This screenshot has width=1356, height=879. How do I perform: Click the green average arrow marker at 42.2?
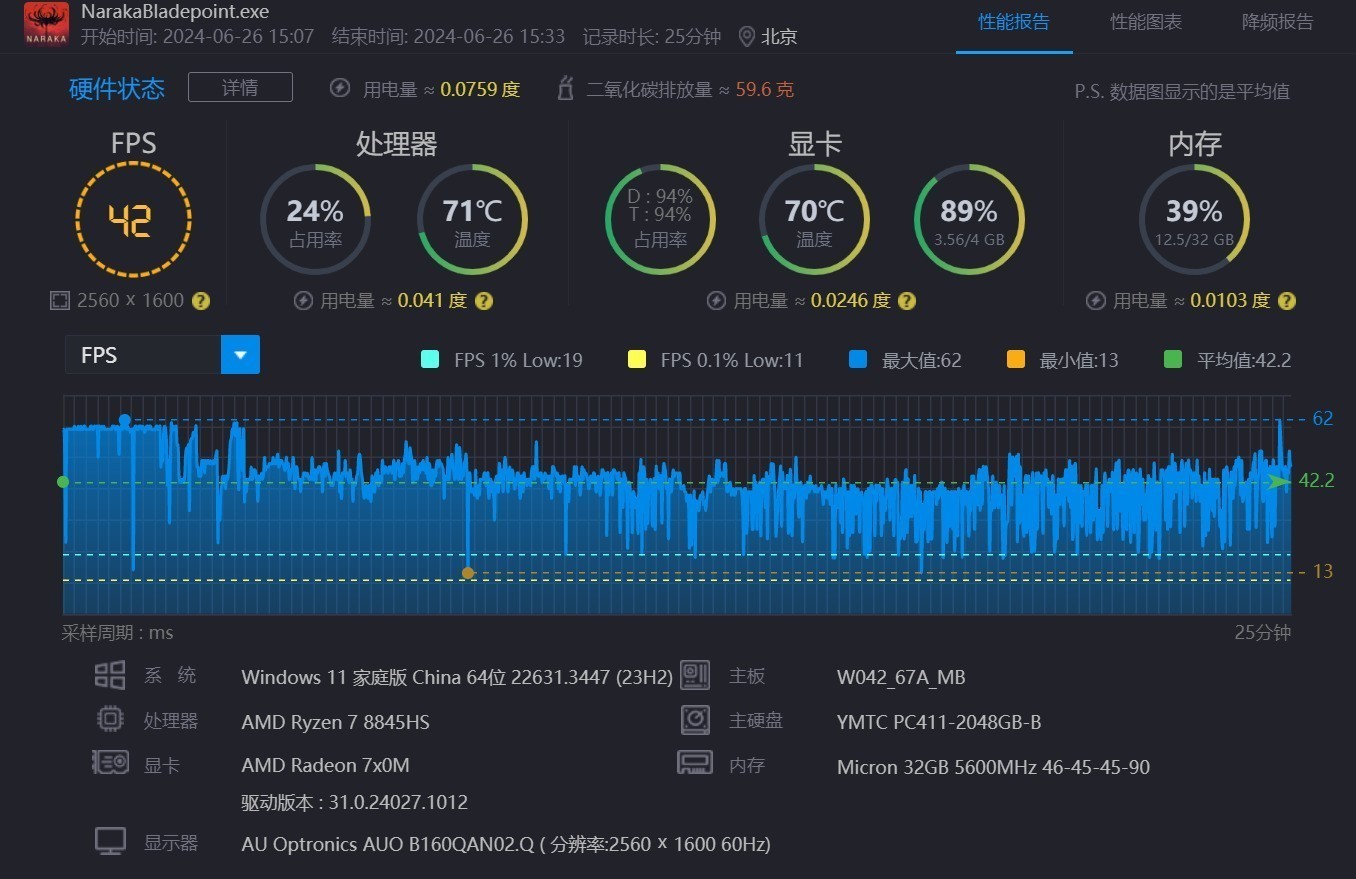coord(1279,481)
